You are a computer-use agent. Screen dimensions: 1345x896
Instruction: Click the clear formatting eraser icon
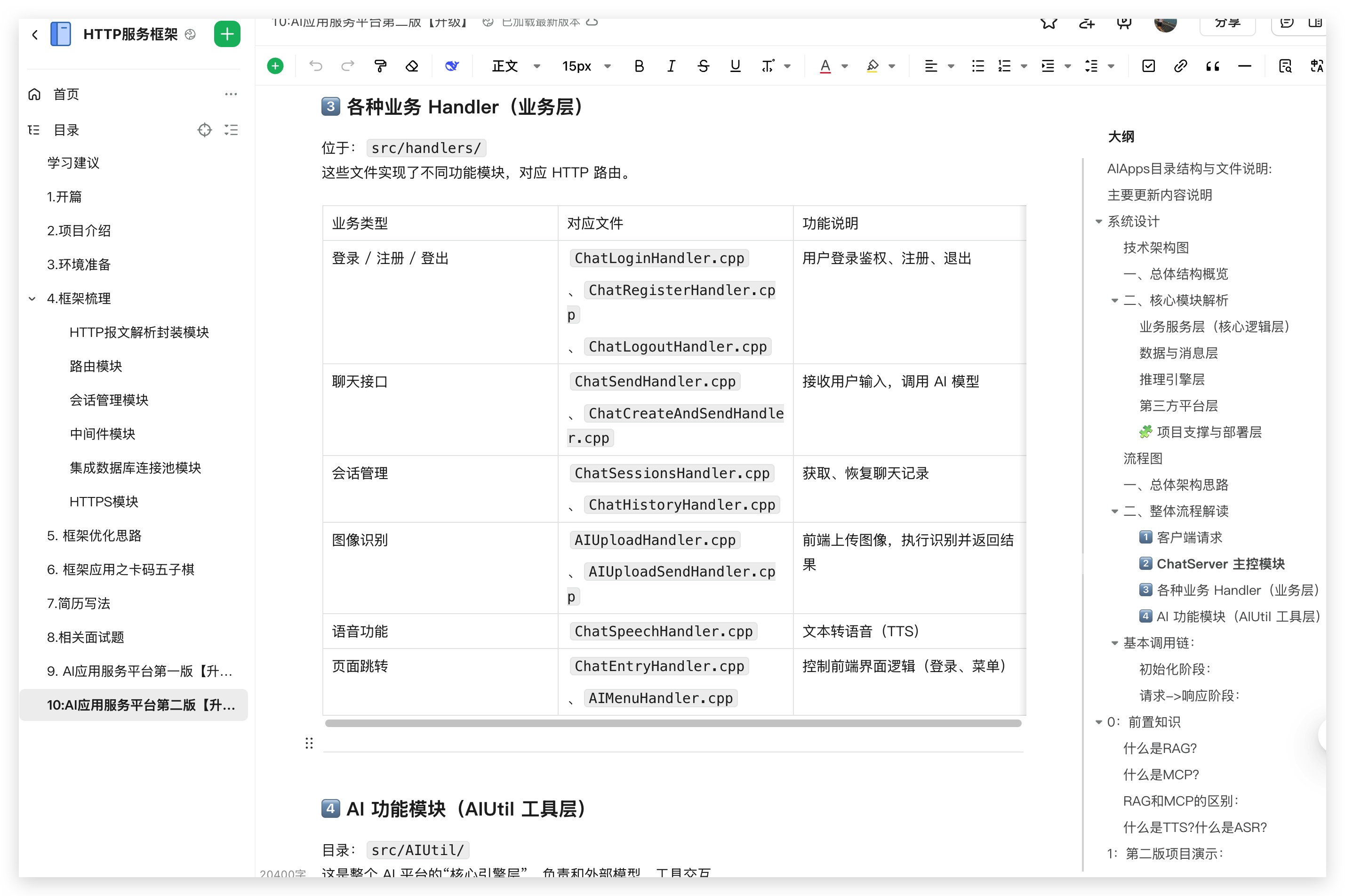pyautogui.click(x=412, y=66)
